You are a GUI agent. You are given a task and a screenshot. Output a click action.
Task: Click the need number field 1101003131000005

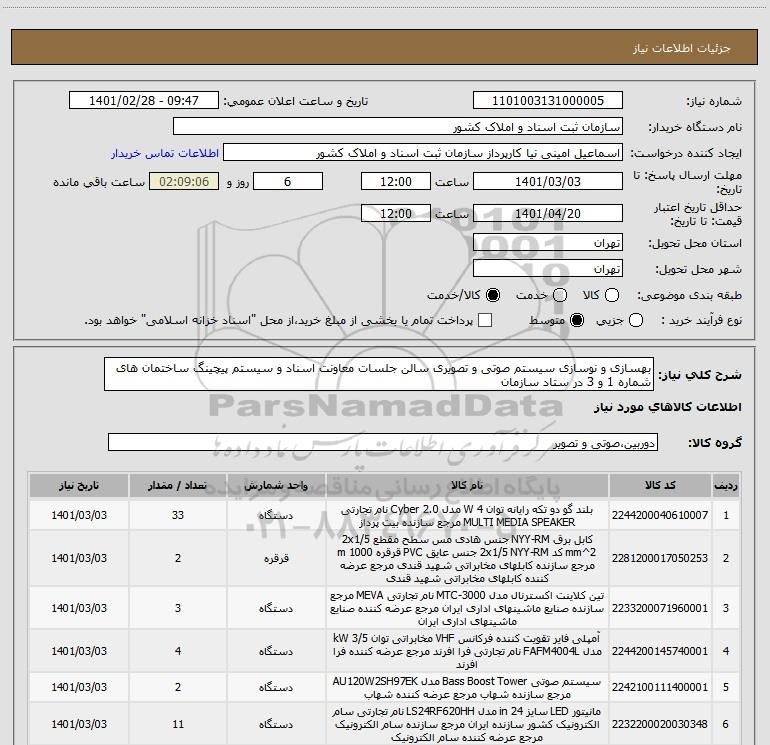[548, 100]
